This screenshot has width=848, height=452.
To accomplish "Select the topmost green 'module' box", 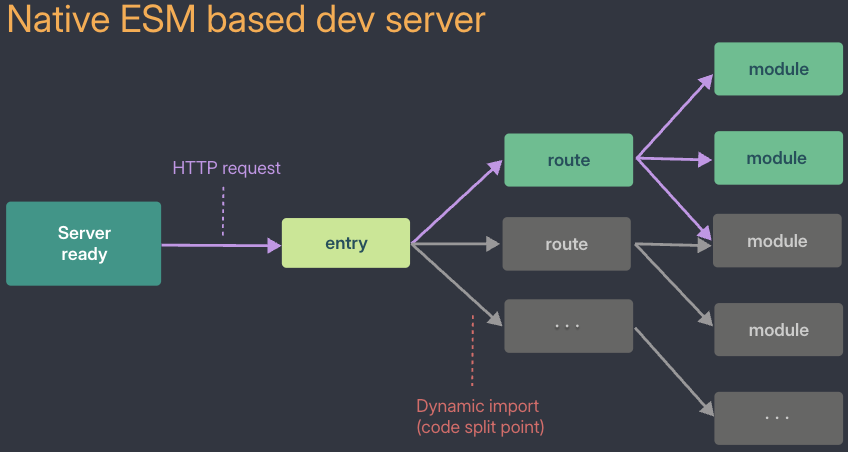I will pyautogui.click(x=779, y=69).
